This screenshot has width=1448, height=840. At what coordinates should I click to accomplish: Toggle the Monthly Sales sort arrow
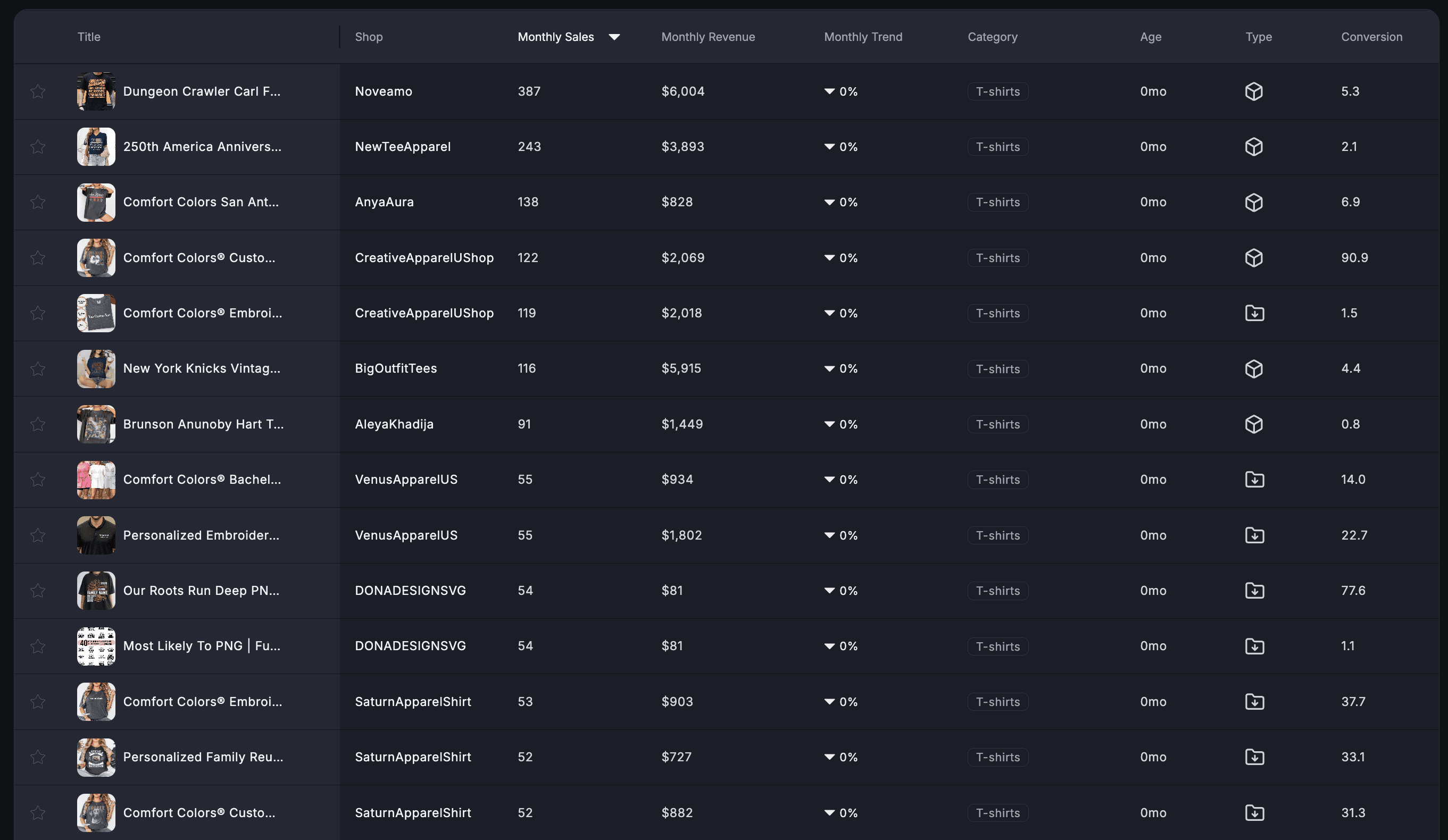pyautogui.click(x=614, y=37)
